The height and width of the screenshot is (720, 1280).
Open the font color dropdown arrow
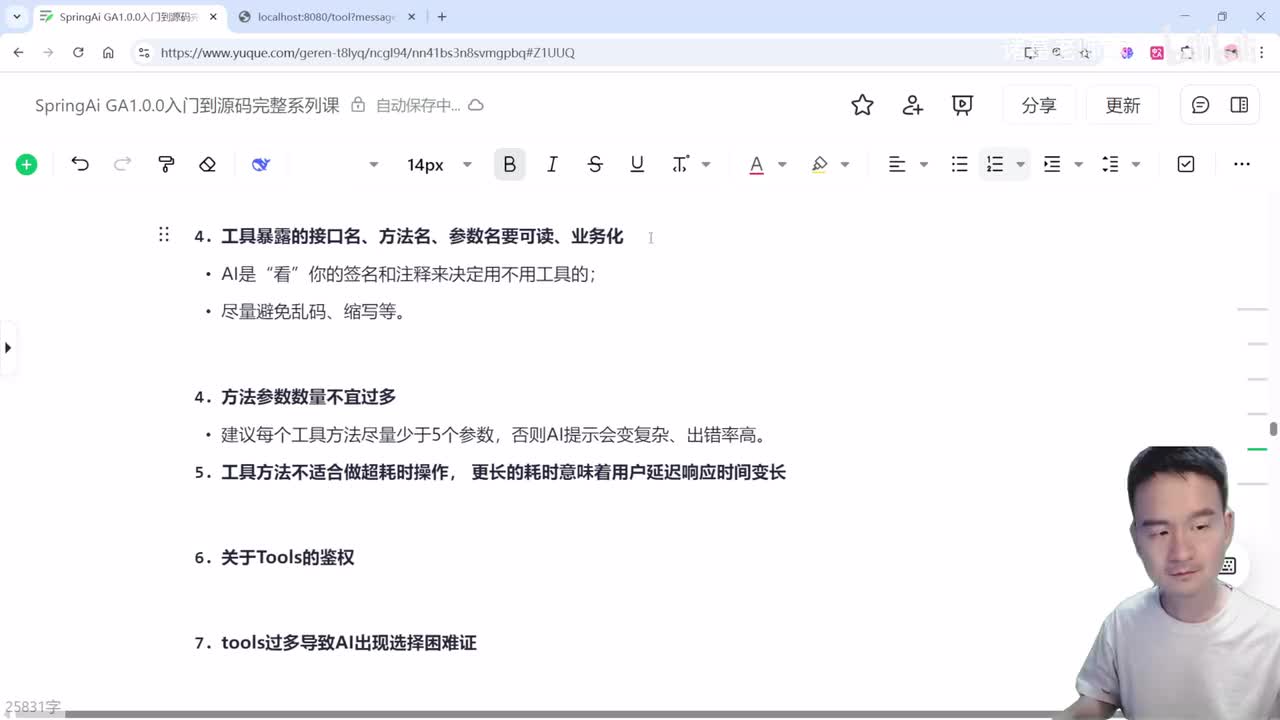[782, 165]
